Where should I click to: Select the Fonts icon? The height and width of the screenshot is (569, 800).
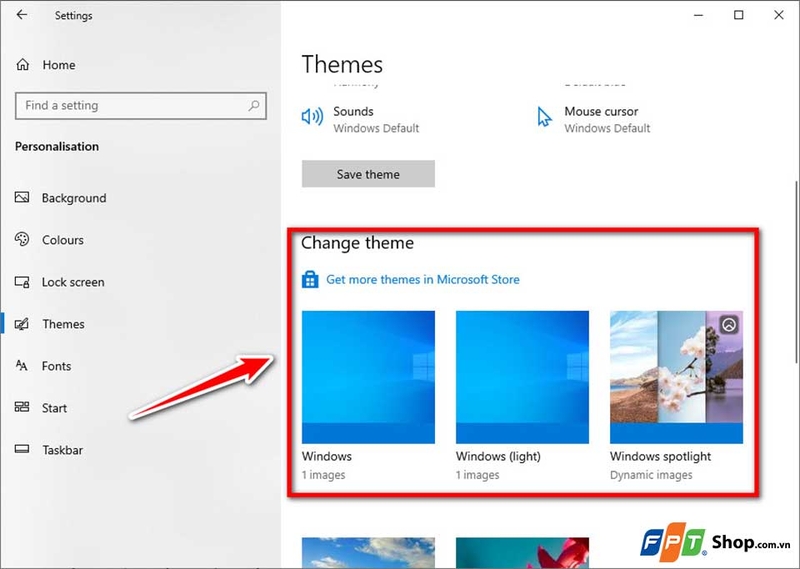[x=21, y=365]
